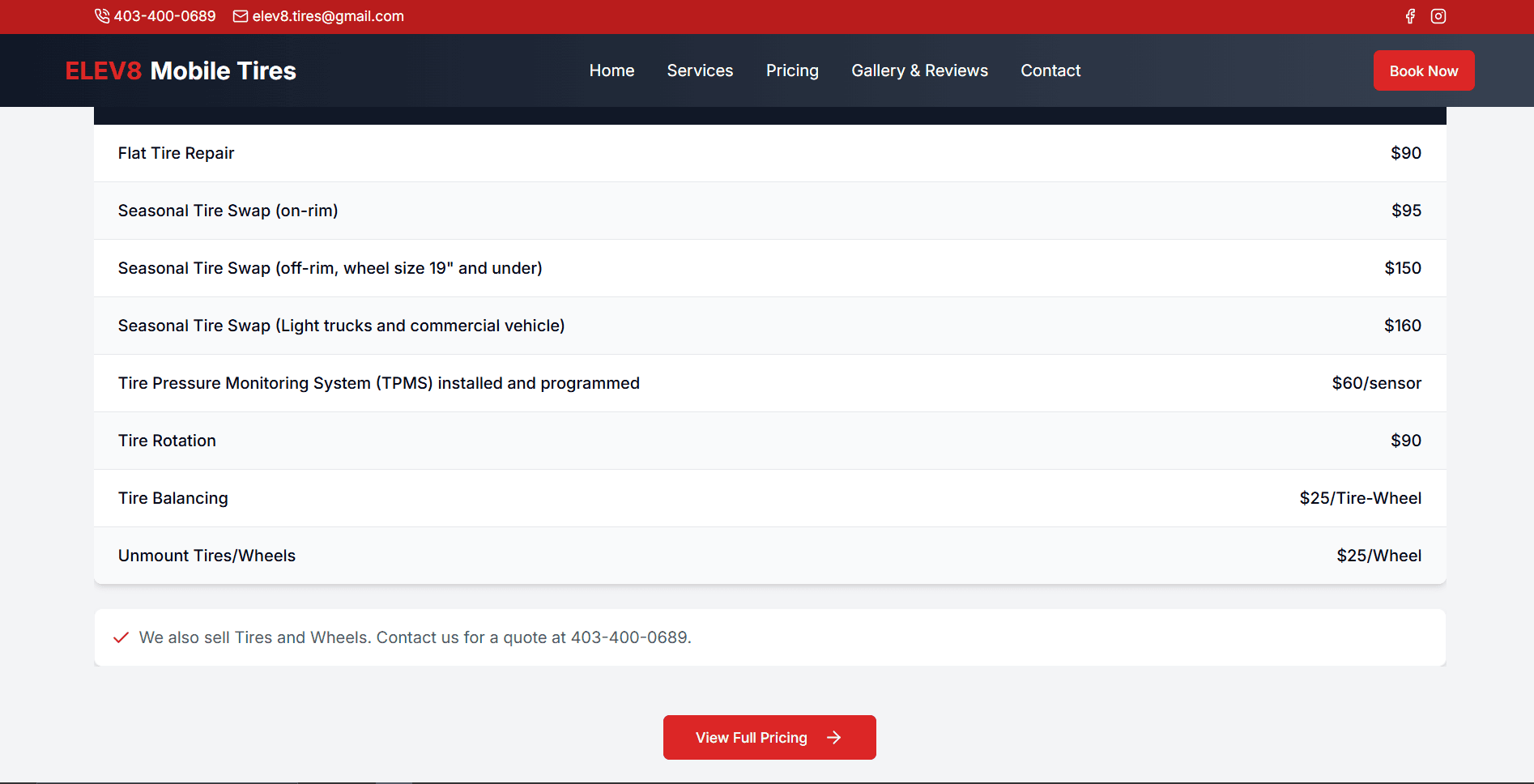Click the $60/sensor price value
Screen dimensions: 1534x784
coord(1377,383)
